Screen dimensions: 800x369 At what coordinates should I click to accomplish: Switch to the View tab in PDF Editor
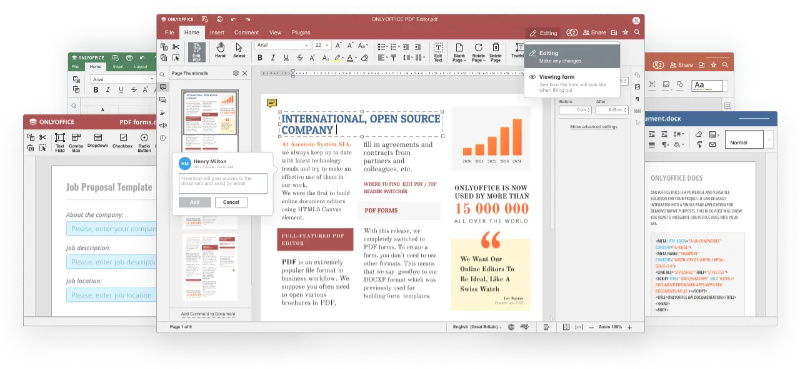click(x=276, y=33)
